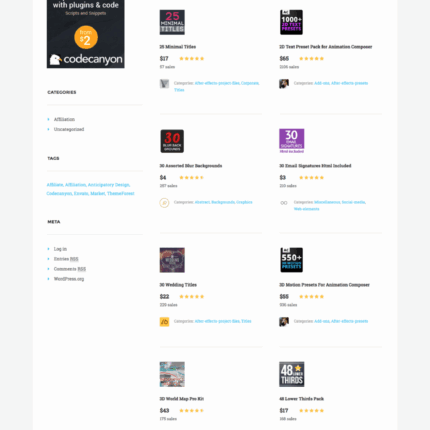
Task: Click the codecanyon banner advertisement
Action: (x=86, y=34)
